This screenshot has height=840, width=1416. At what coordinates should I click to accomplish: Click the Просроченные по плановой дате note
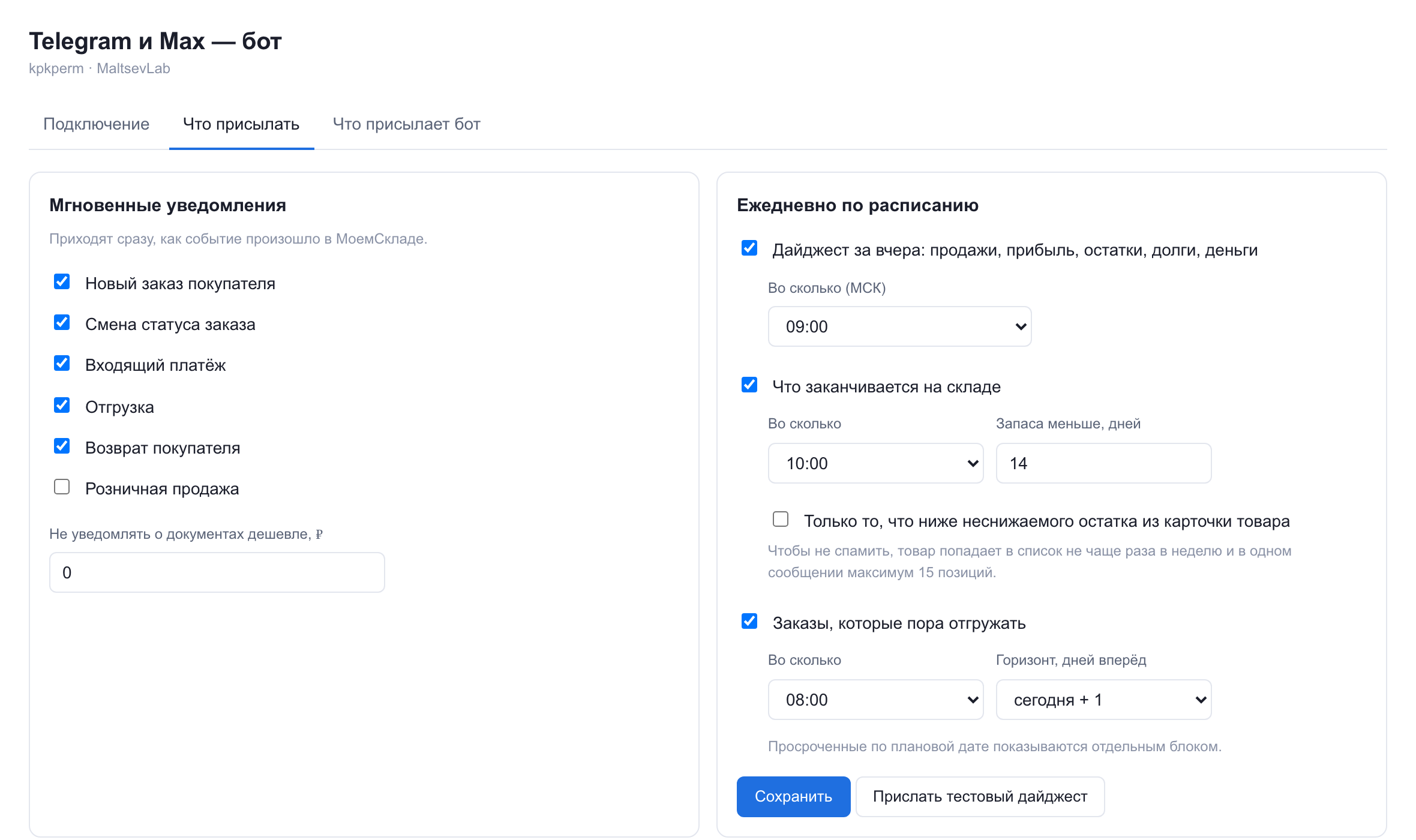995,746
